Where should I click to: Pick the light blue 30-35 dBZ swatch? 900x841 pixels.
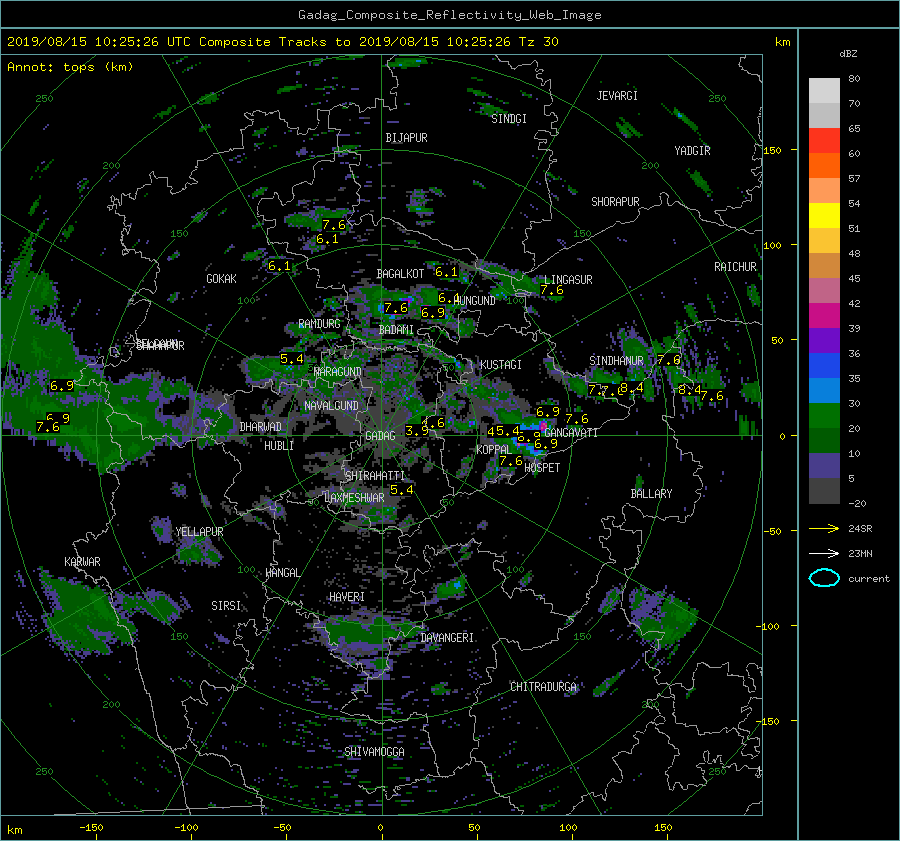pyautogui.click(x=824, y=391)
